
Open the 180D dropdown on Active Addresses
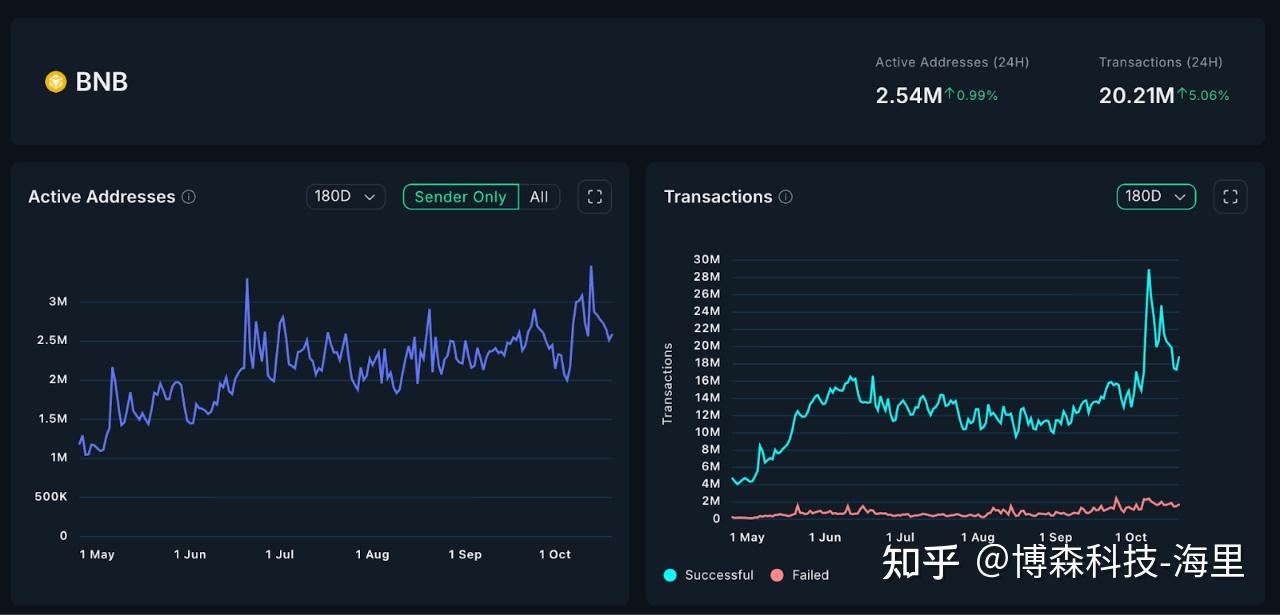tap(345, 197)
